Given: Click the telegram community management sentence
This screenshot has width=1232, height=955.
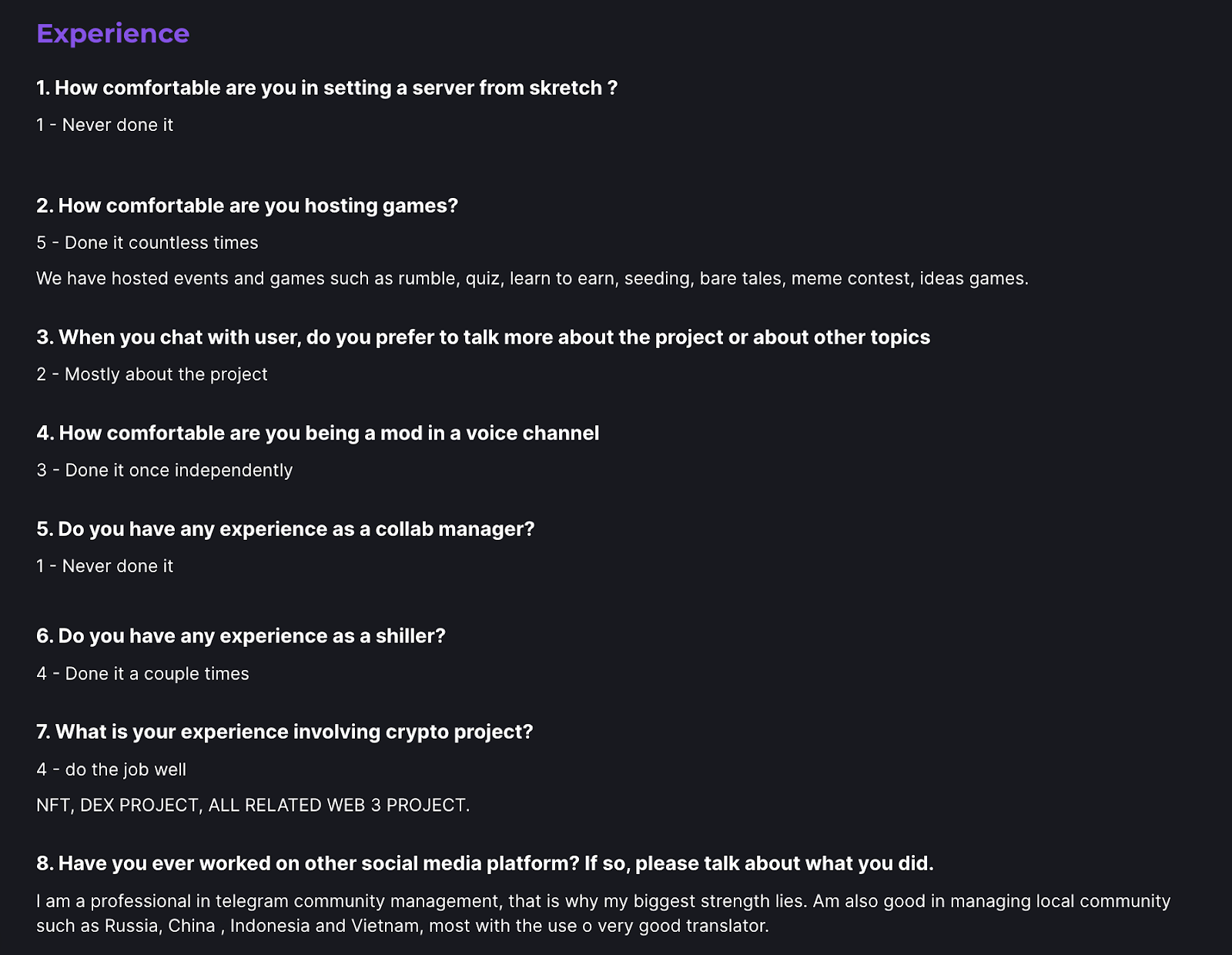Looking at the screenshot, I should 602,901.
